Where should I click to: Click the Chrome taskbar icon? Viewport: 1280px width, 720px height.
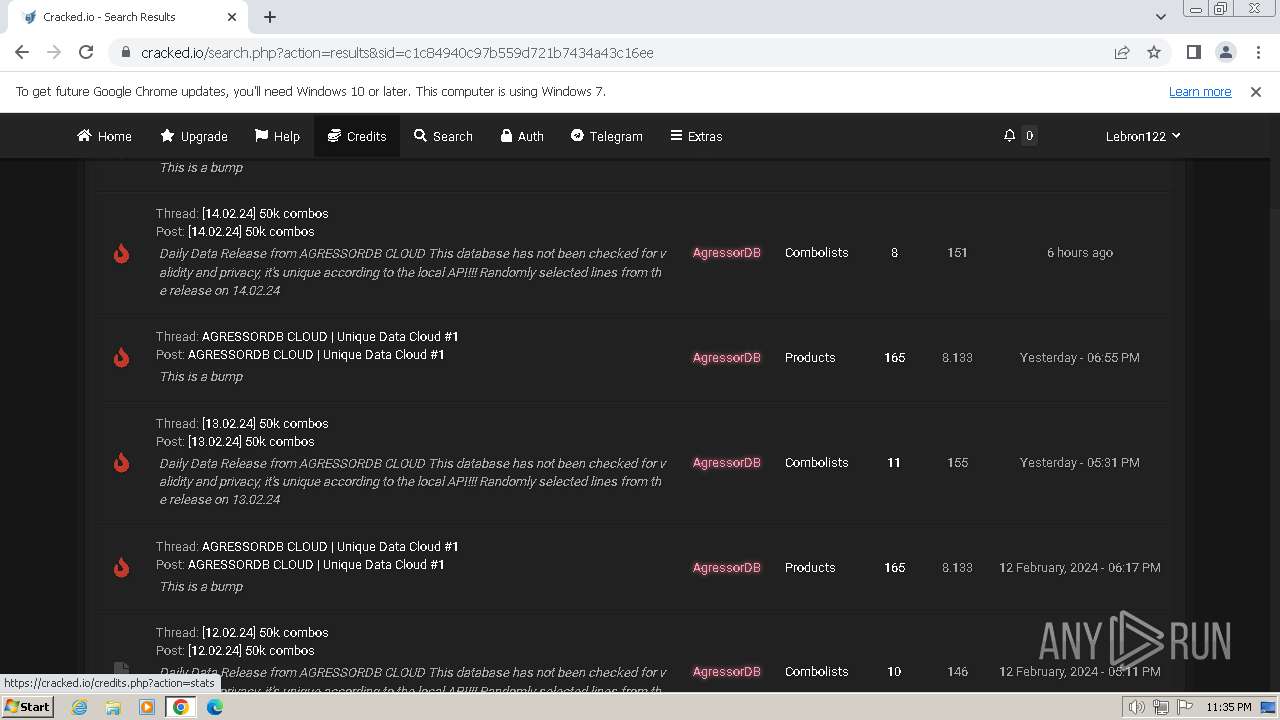[181, 707]
